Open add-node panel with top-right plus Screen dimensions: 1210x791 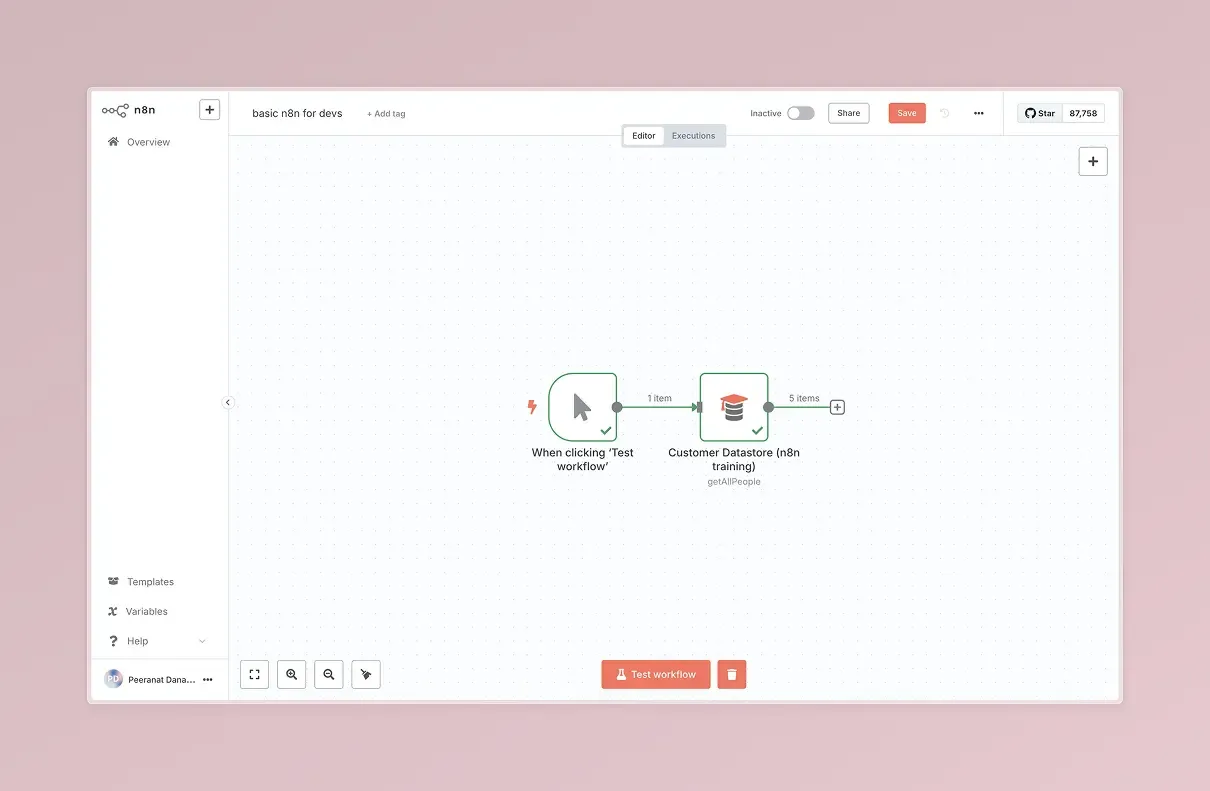click(1092, 161)
